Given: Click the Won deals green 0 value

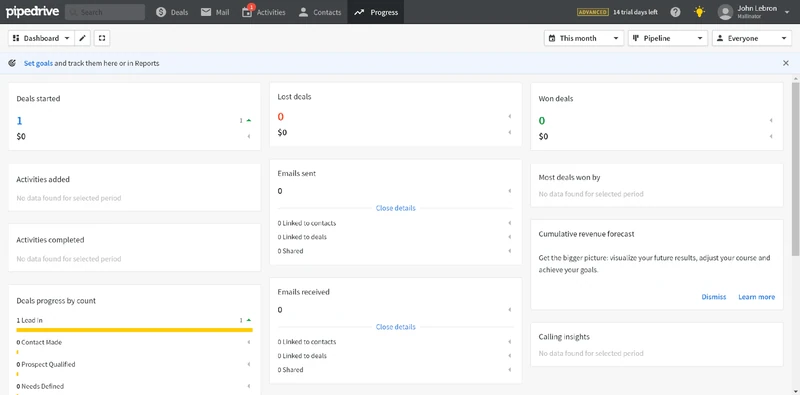Looking at the screenshot, I should click(542, 121).
